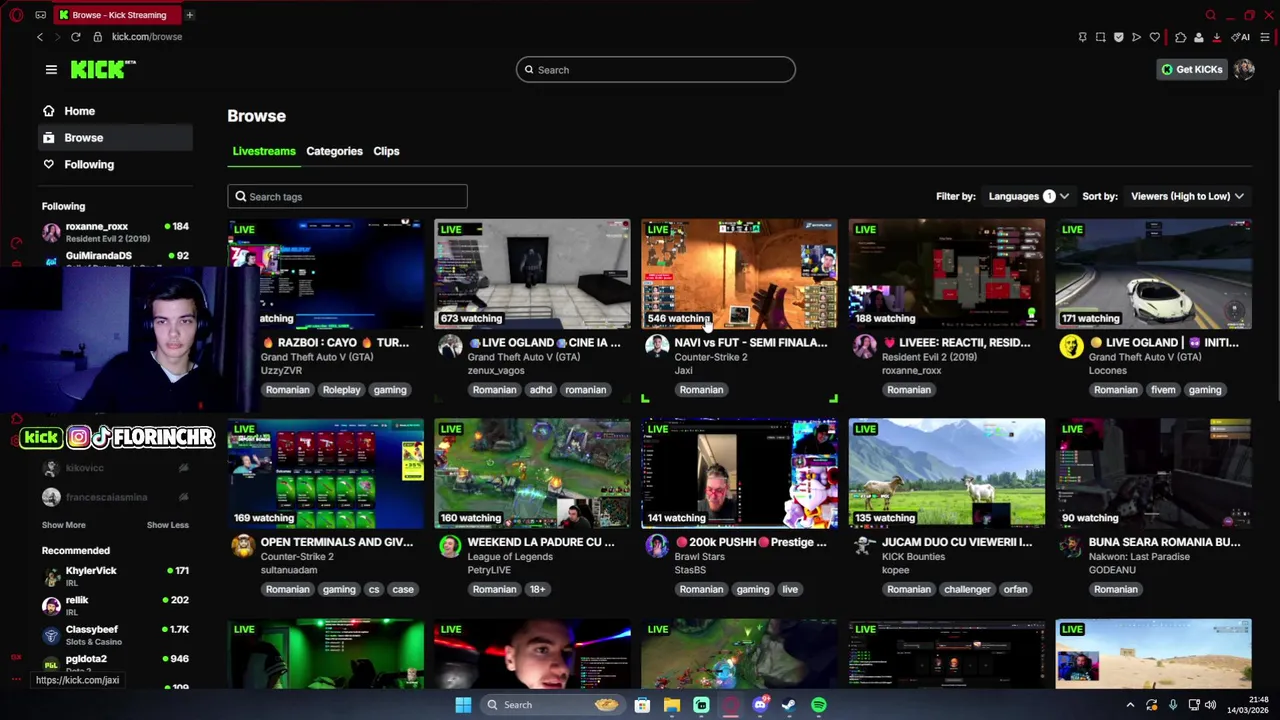Add page to bookmarks heart icon
This screenshot has width=1280, height=720.
[x=1154, y=37]
